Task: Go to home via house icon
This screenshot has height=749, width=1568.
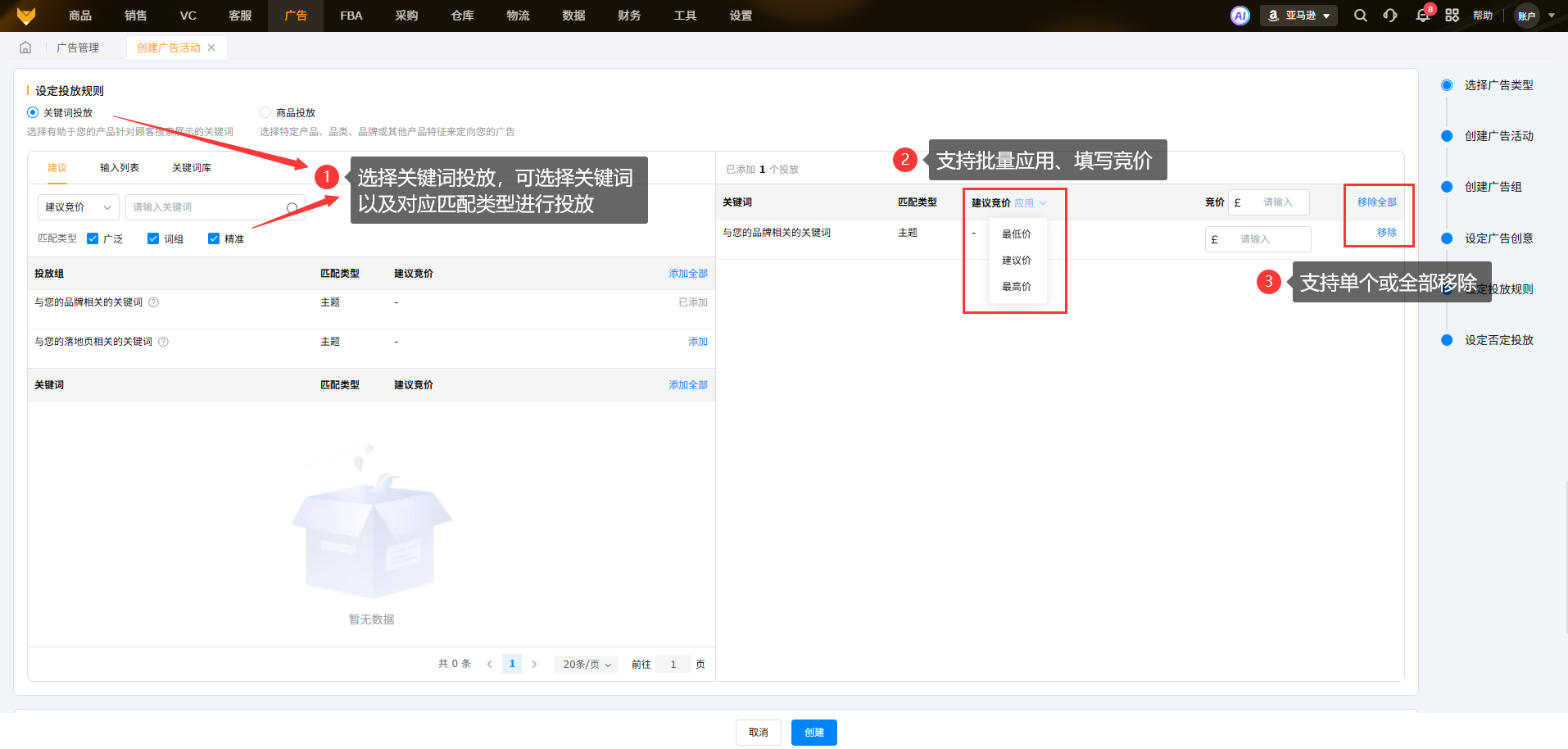Action: 25,48
